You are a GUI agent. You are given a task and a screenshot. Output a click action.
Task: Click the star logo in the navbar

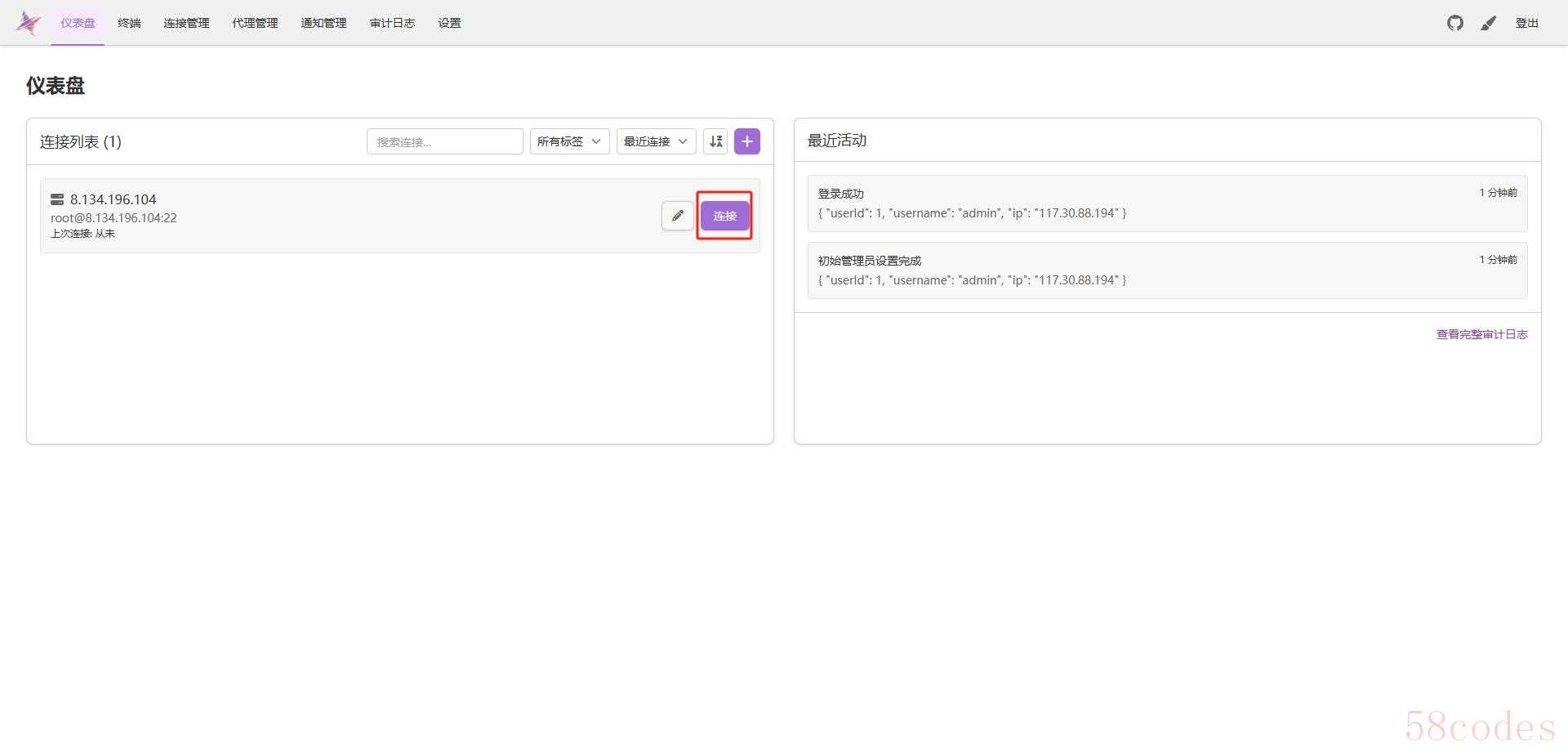tap(29, 23)
